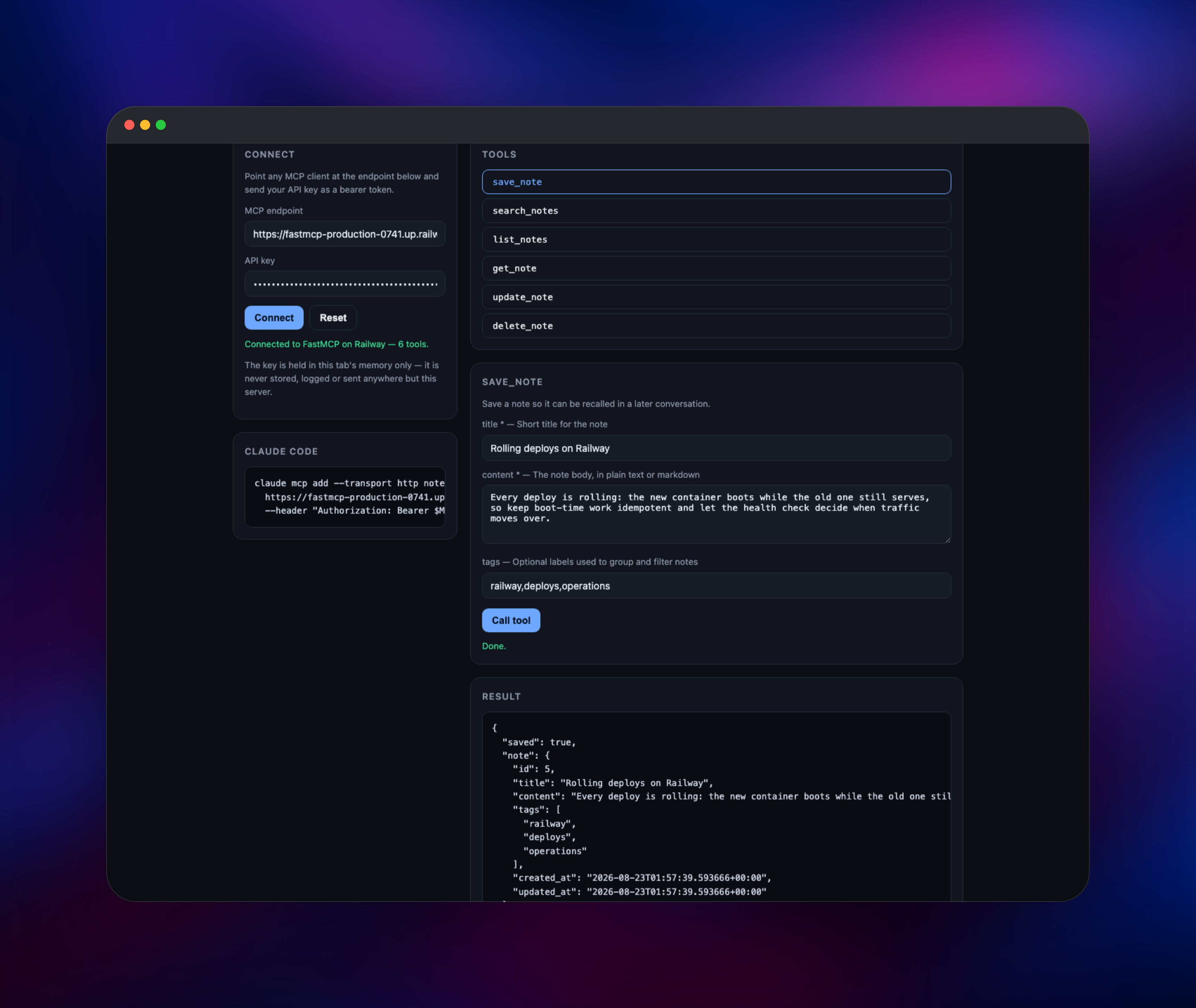
Task: Click the 'claude mcp add --transport' line
Action: coord(349,483)
